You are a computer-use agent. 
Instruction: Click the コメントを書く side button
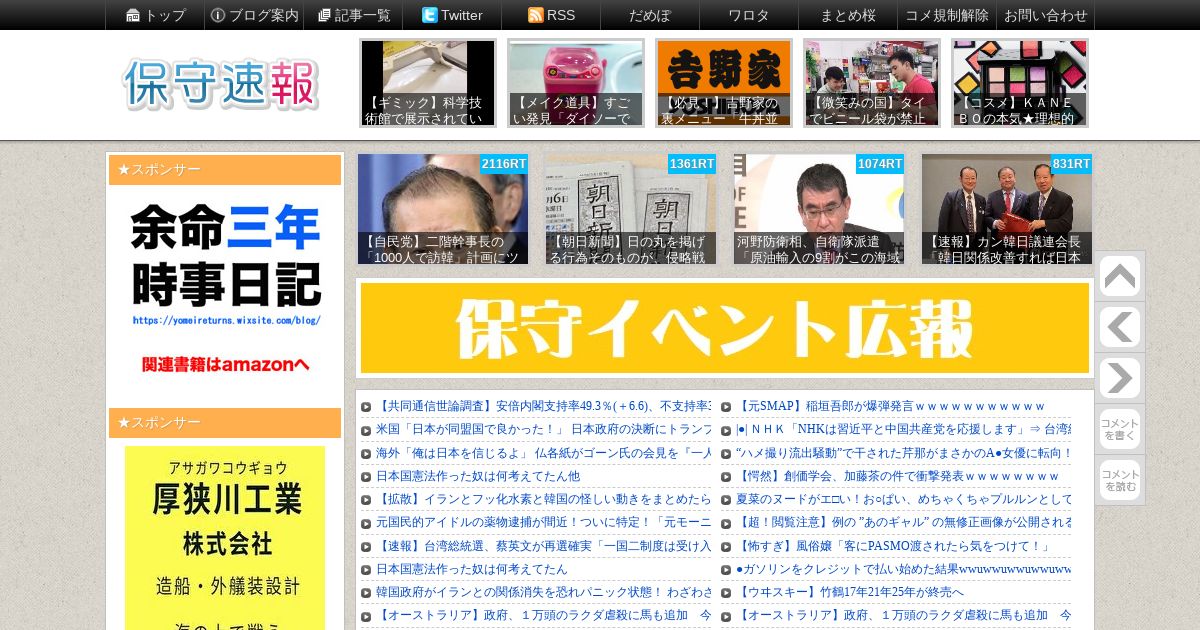tap(1119, 429)
